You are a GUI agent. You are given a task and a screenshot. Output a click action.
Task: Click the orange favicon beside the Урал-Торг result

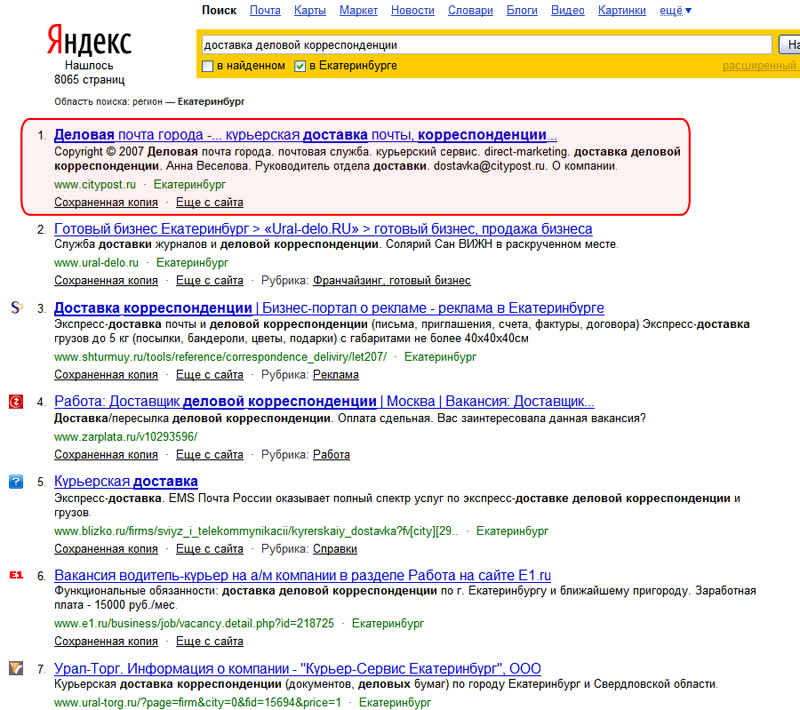click(x=16, y=668)
